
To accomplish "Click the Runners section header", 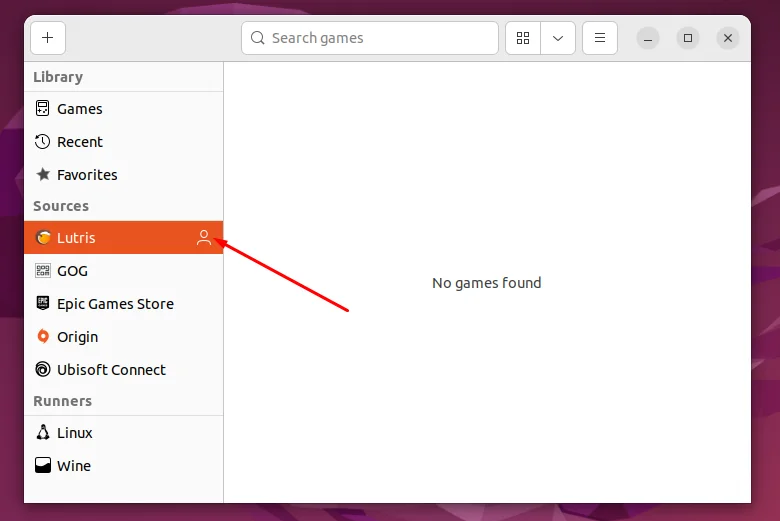I will (63, 401).
